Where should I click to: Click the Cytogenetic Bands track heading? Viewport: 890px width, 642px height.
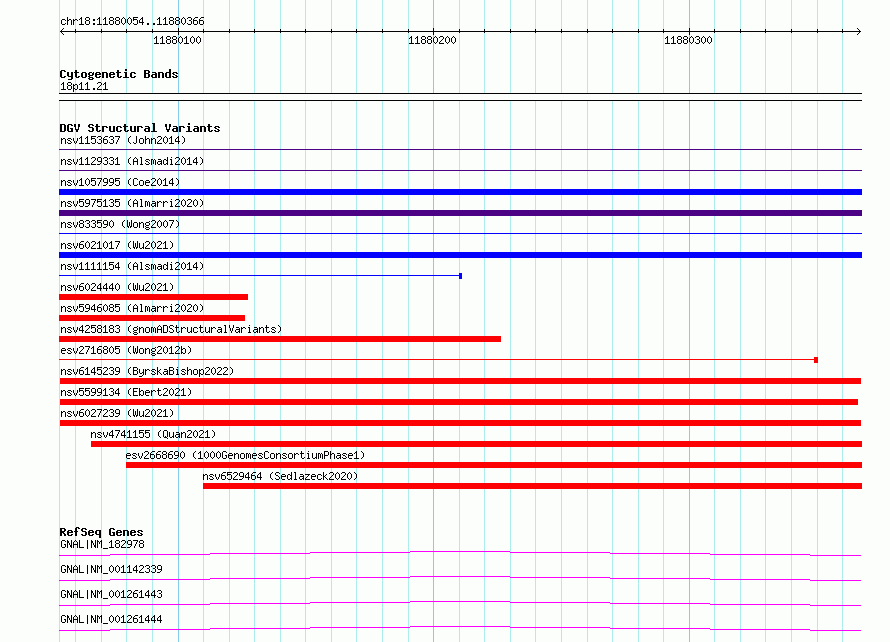coord(119,74)
